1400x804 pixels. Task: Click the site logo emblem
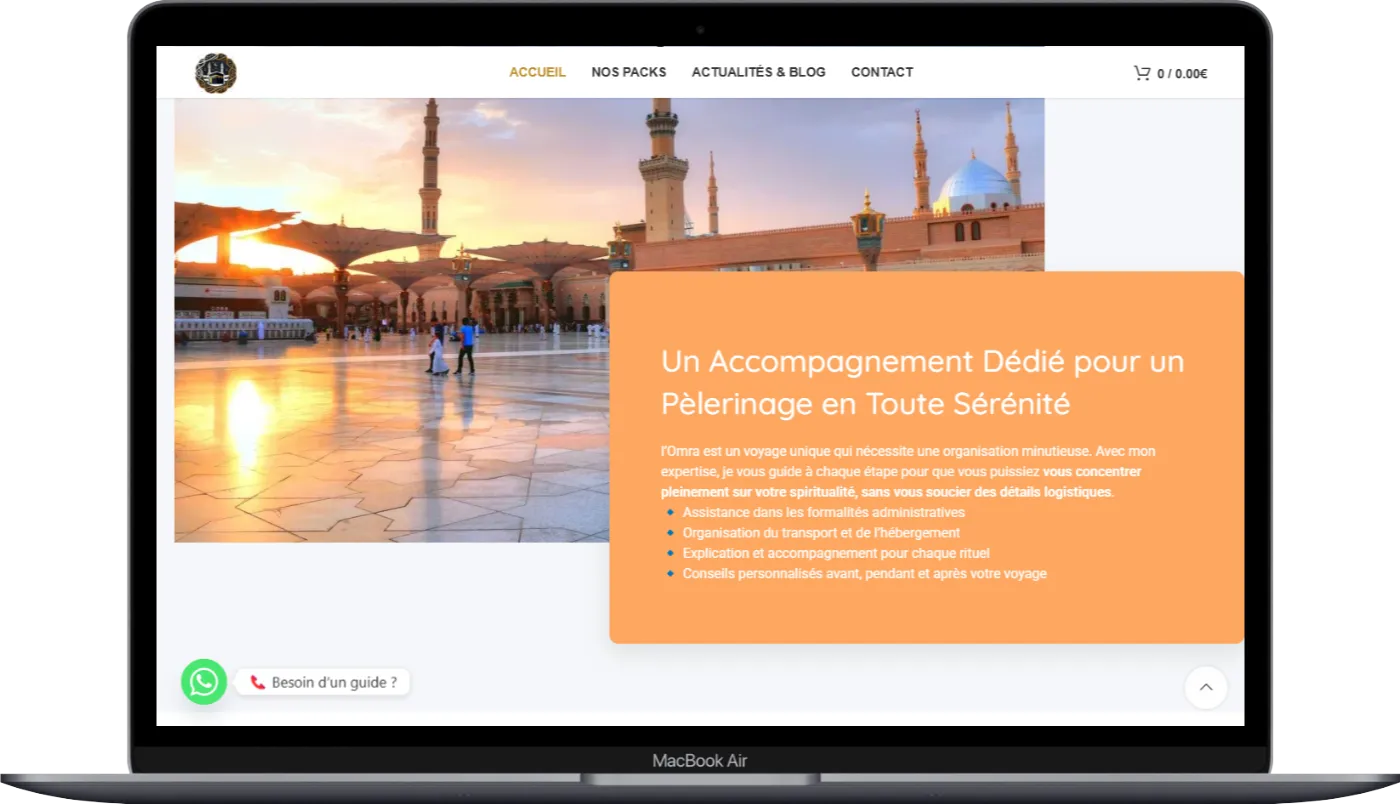point(215,73)
